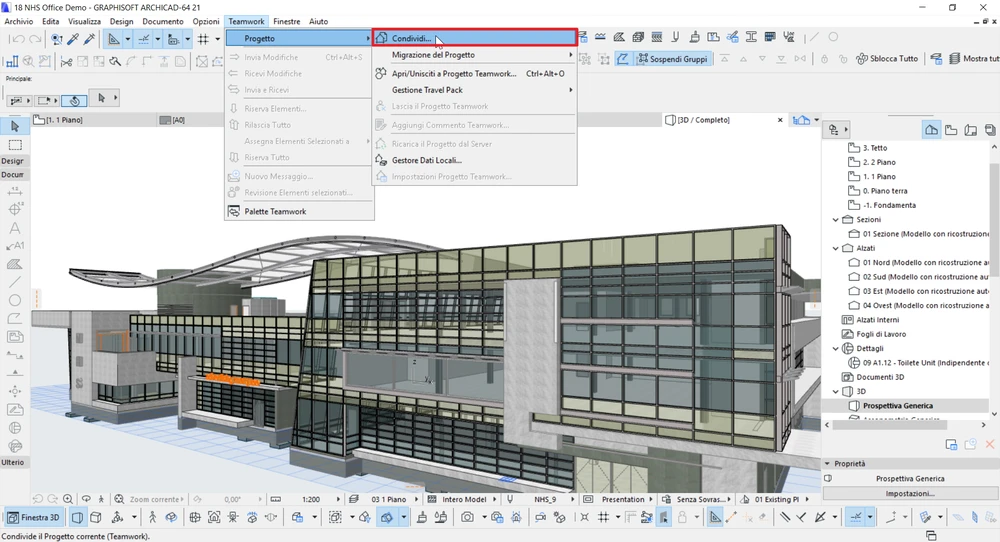Click the Project Map icon in Navigator
This screenshot has width=1000, height=542.
click(931, 130)
